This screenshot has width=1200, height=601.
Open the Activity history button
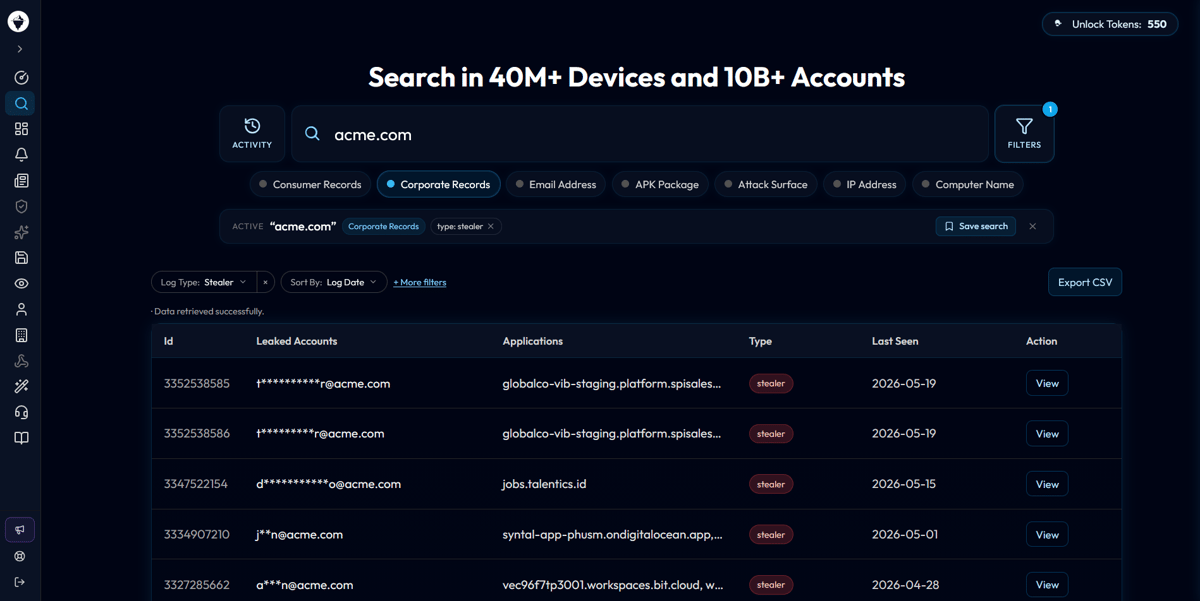click(x=252, y=134)
